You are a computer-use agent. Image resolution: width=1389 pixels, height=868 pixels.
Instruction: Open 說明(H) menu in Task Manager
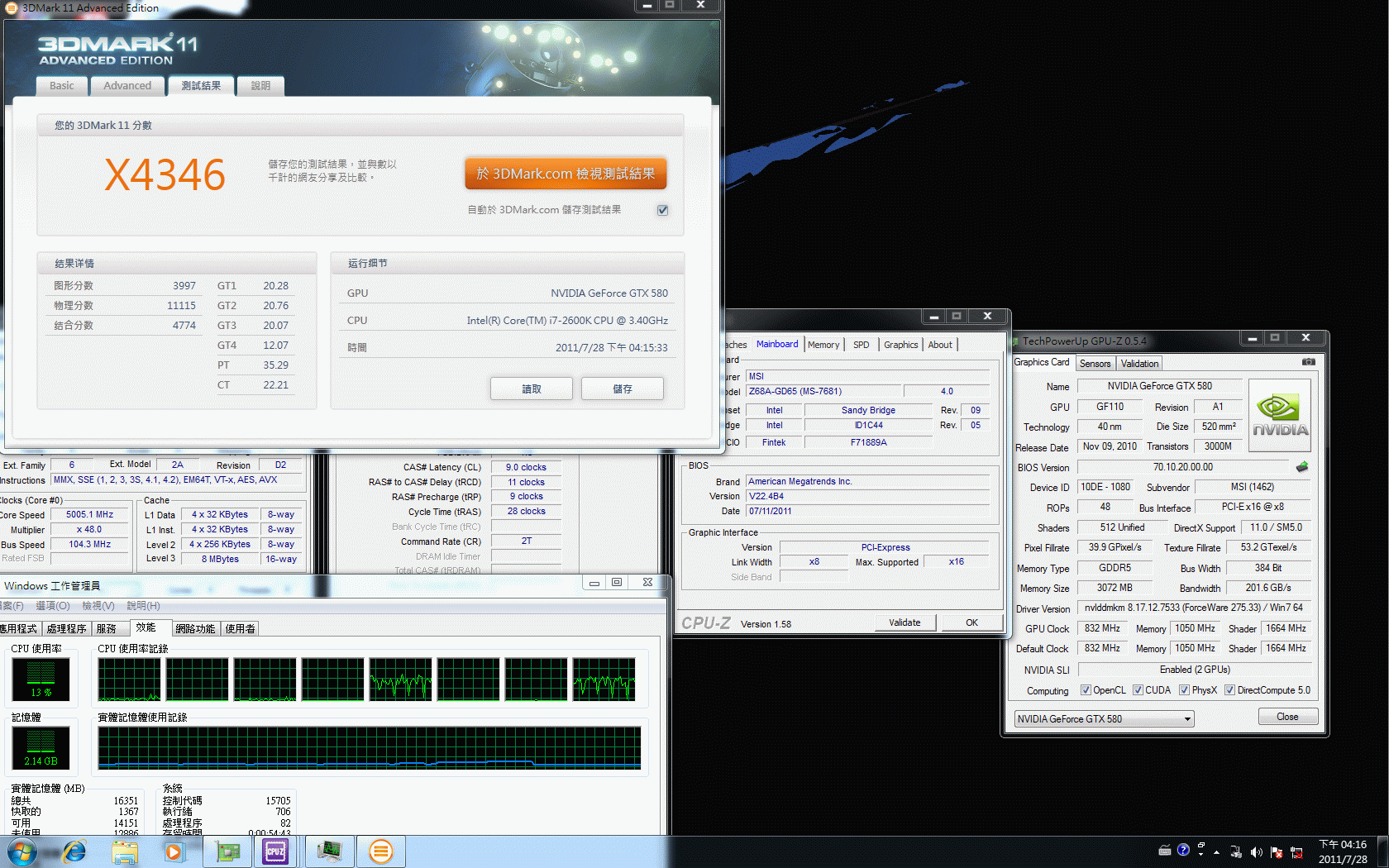pyautogui.click(x=144, y=606)
